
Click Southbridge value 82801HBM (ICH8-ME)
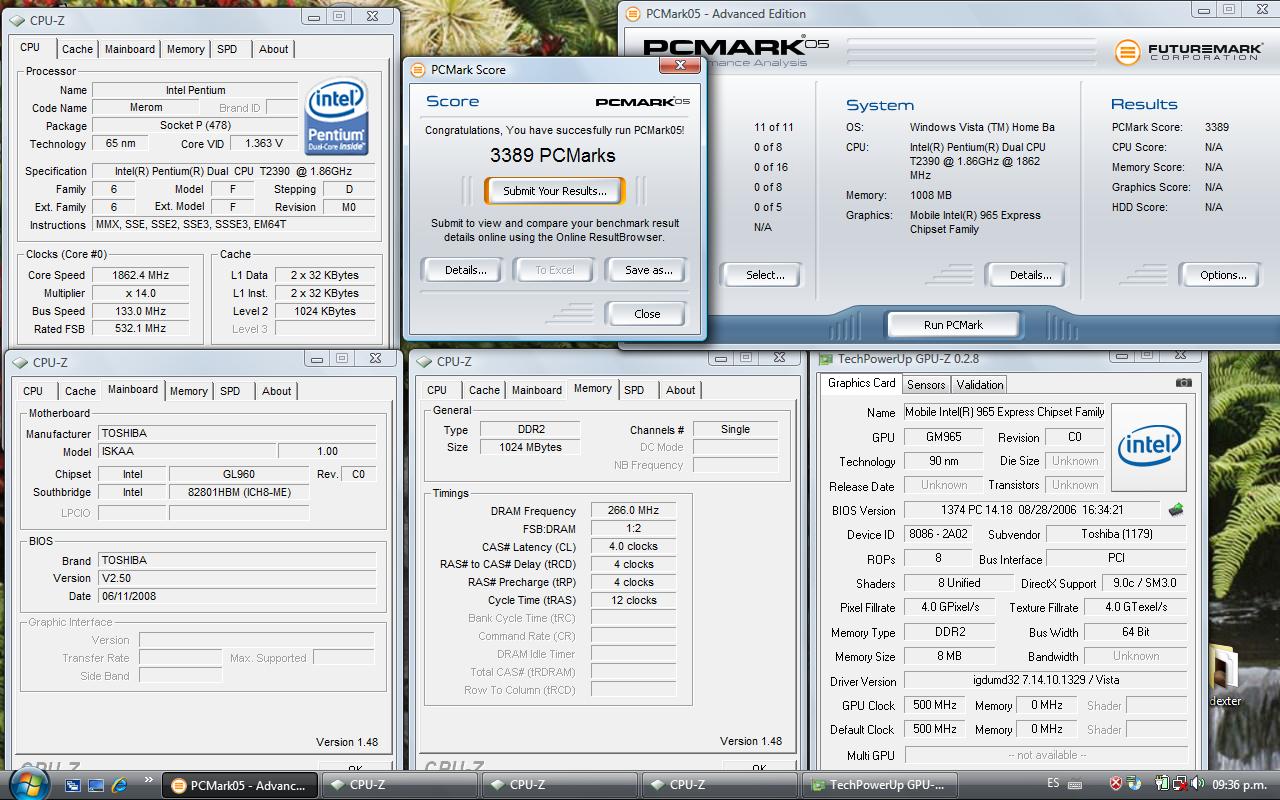coord(239,492)
